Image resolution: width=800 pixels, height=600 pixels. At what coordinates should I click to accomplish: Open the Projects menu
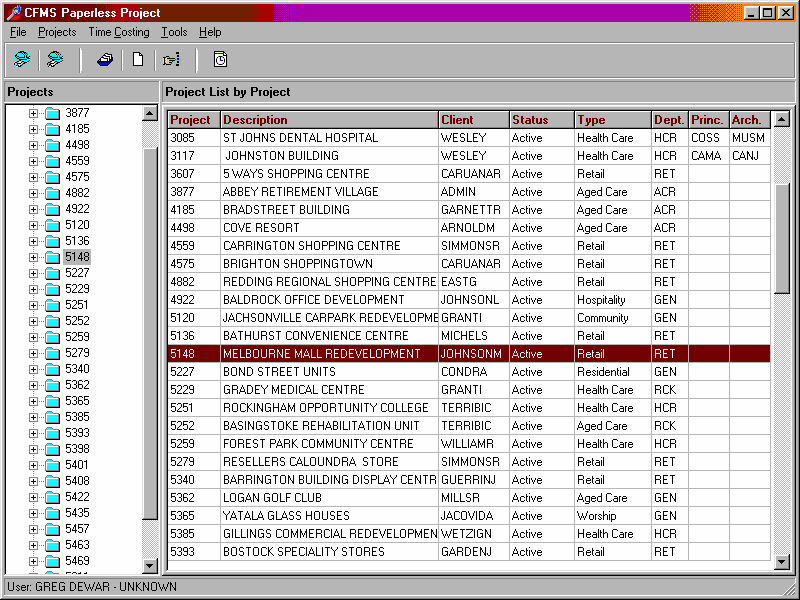pos(57,32)
